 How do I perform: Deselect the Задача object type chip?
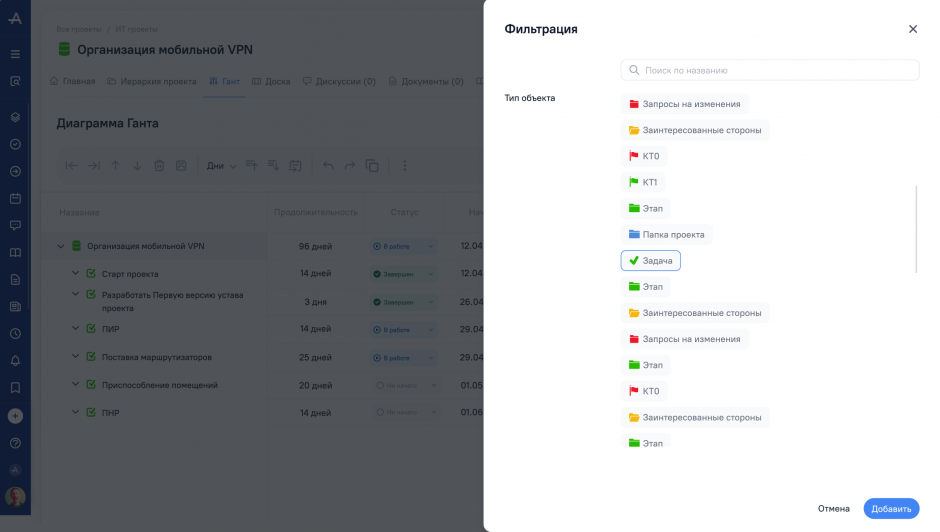point(651,261)
